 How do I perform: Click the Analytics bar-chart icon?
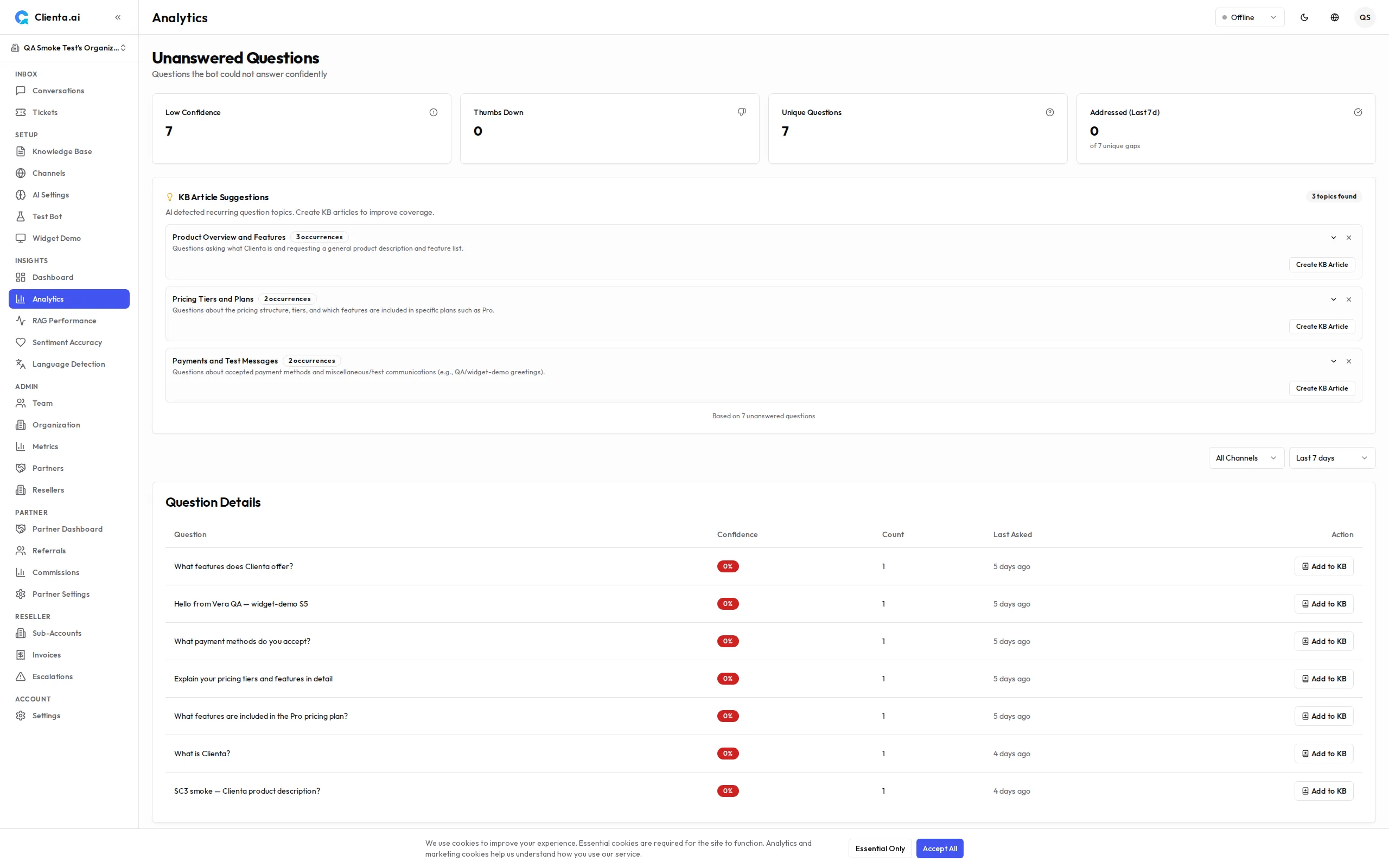[x=21, y=299]
